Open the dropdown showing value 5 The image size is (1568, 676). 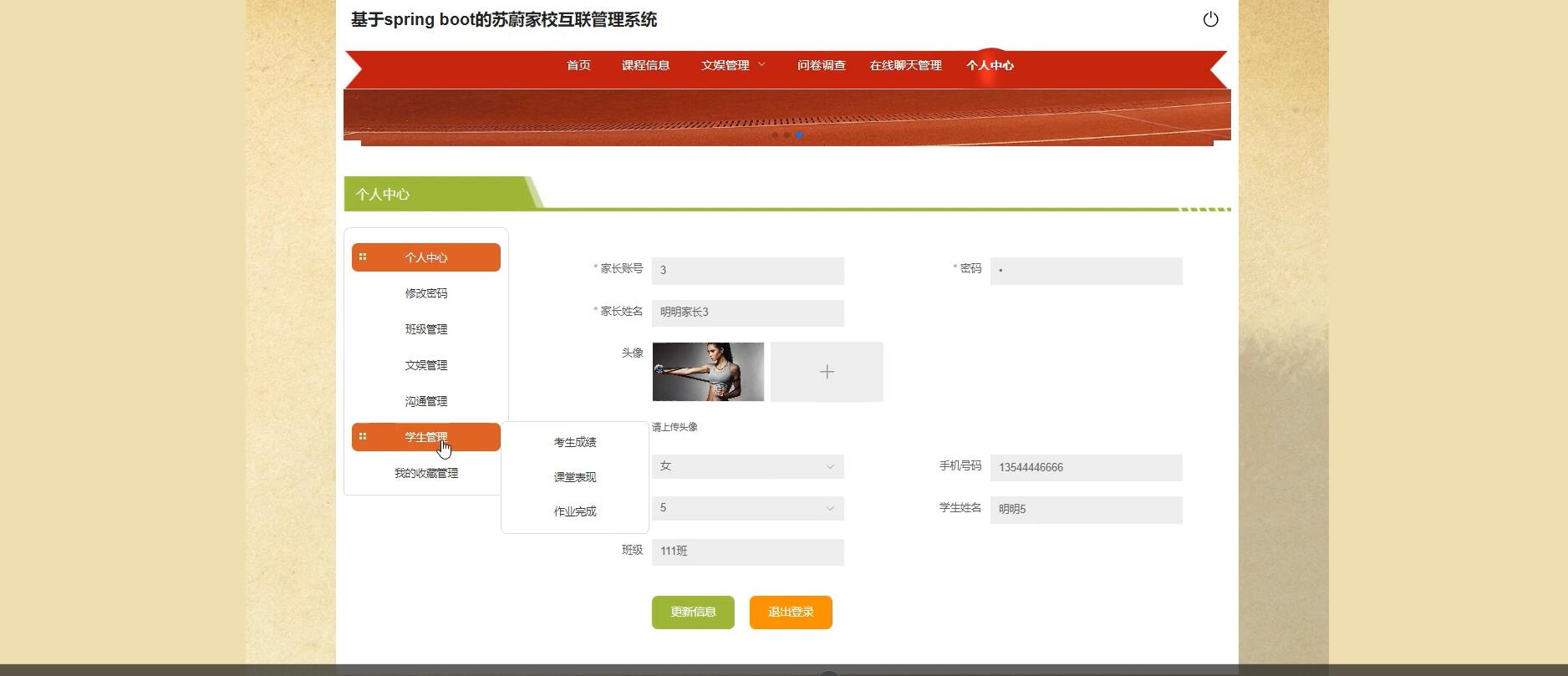pyautogui.click(x=748, y=508)
